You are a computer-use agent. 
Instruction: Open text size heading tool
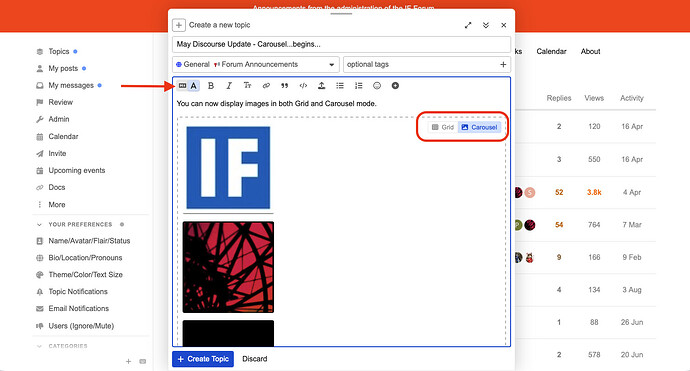pos(247,86)
